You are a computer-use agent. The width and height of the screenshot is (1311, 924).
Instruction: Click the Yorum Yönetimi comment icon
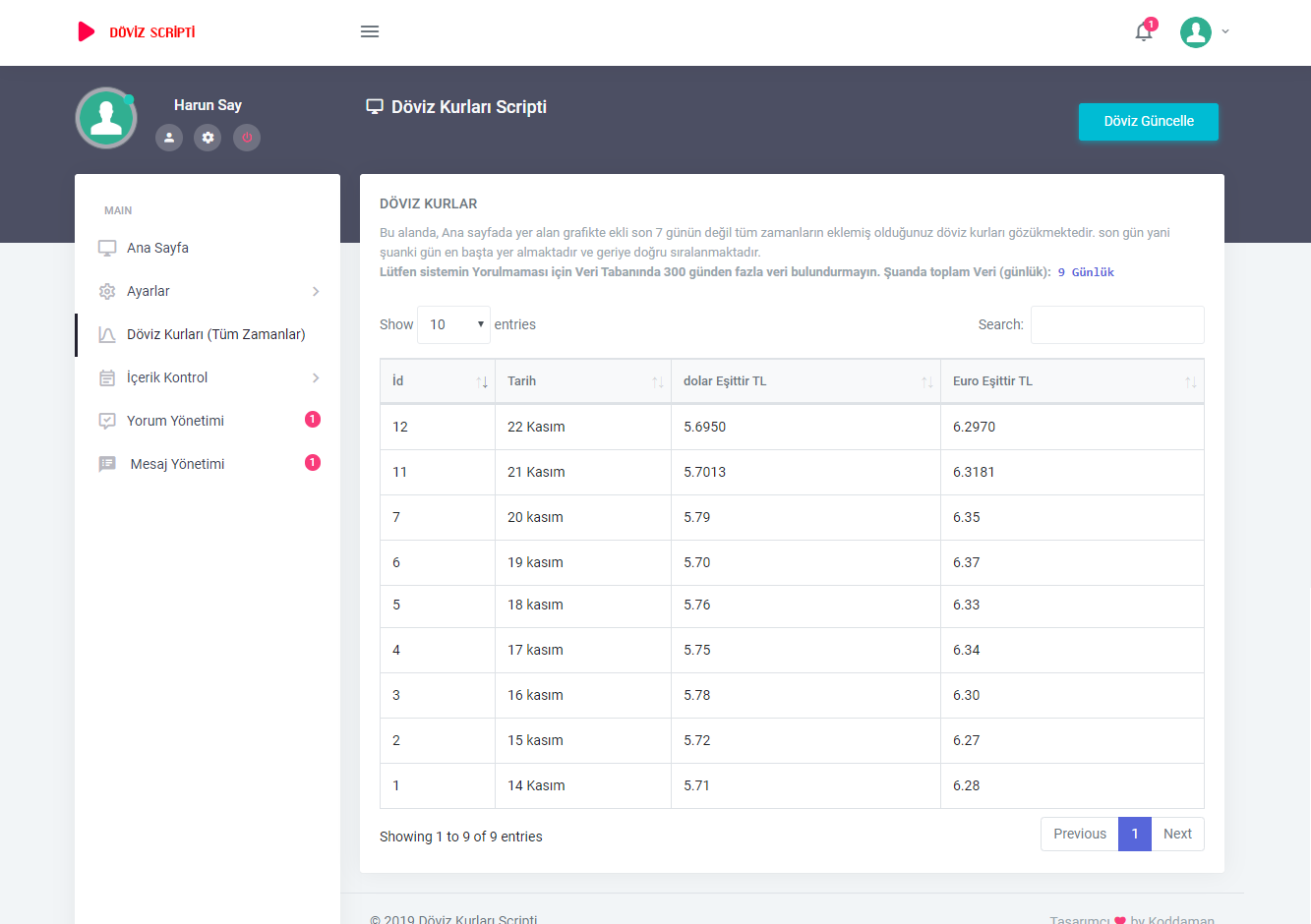[107, 421]
